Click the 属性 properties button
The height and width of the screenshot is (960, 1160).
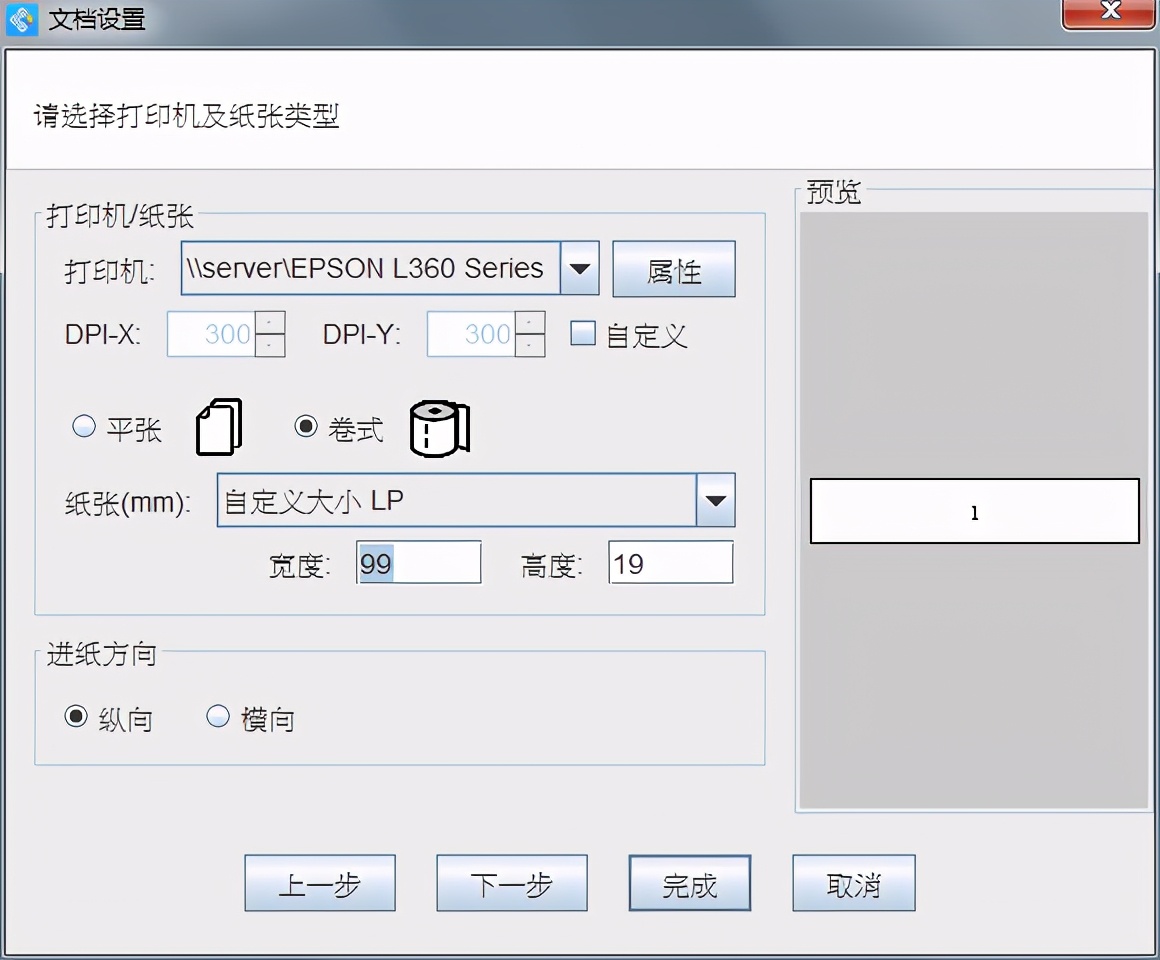tap(674, 268)
